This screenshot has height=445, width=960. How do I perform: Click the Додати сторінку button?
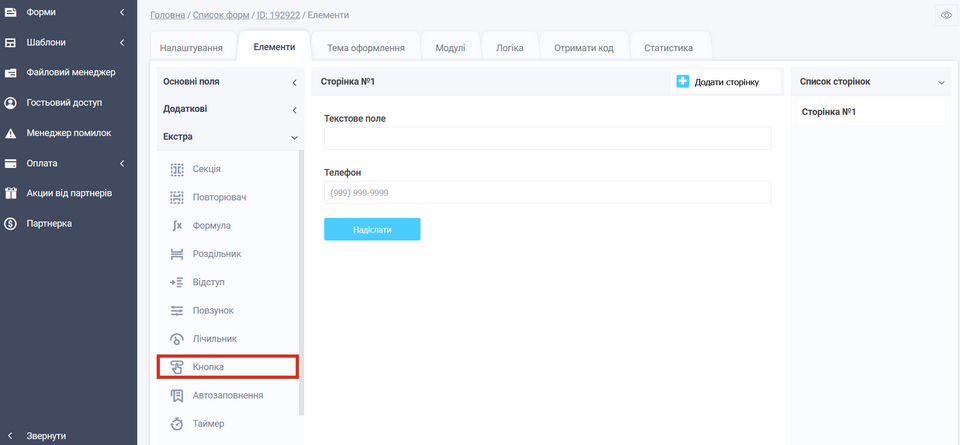(x=717, y=82)
